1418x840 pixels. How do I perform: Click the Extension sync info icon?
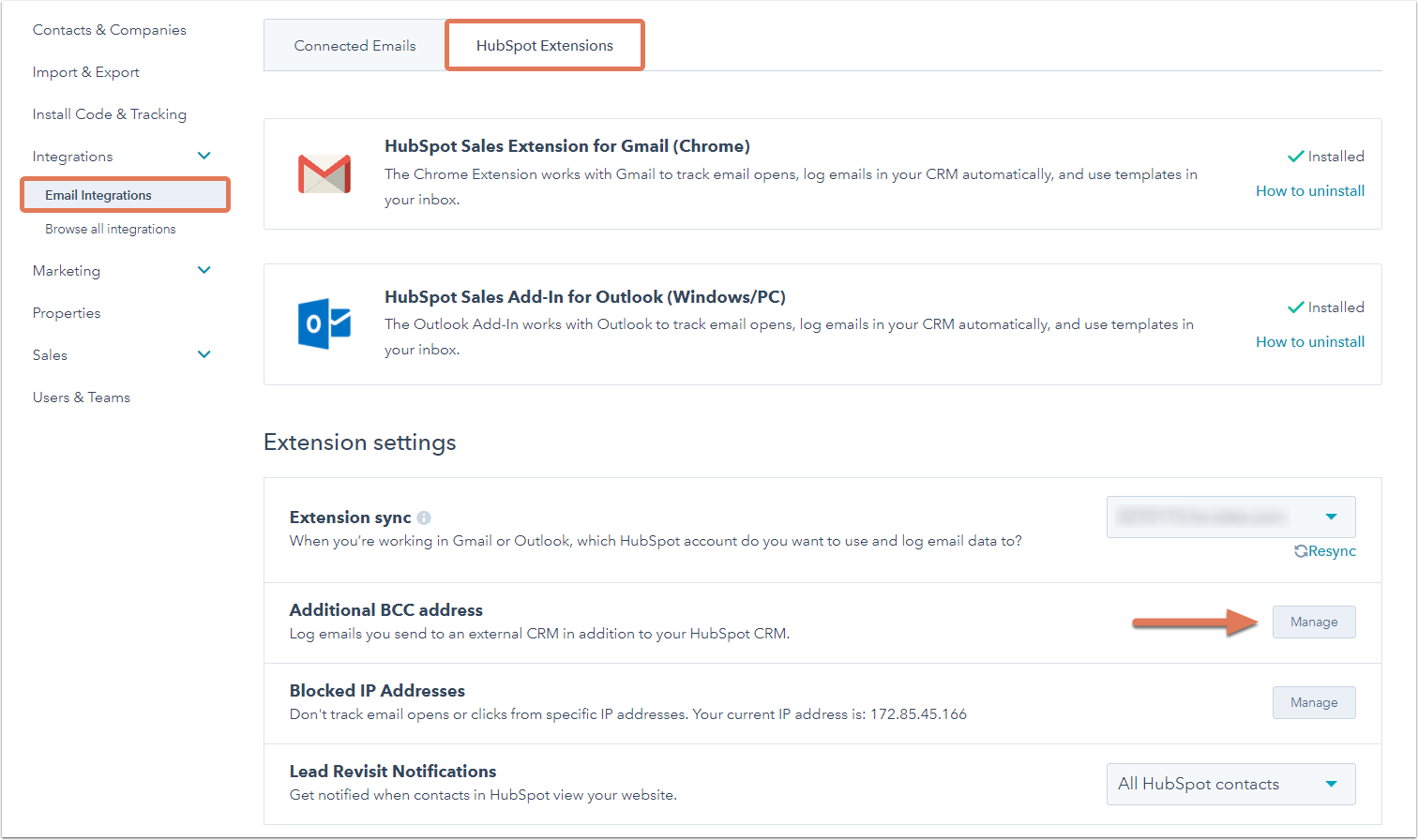424,517
